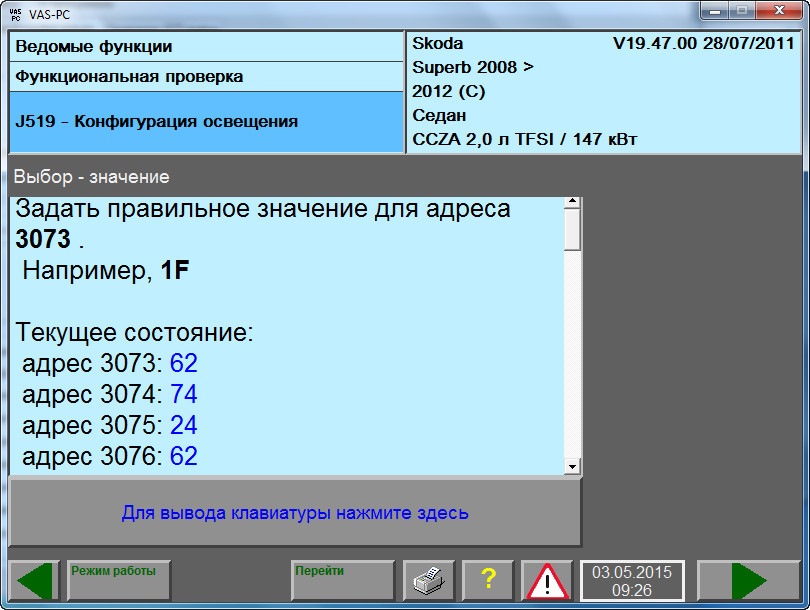This screenshot has height=610, width=810.
Task: Click the bold address number 3073
Action: click(x=43, y=239)
